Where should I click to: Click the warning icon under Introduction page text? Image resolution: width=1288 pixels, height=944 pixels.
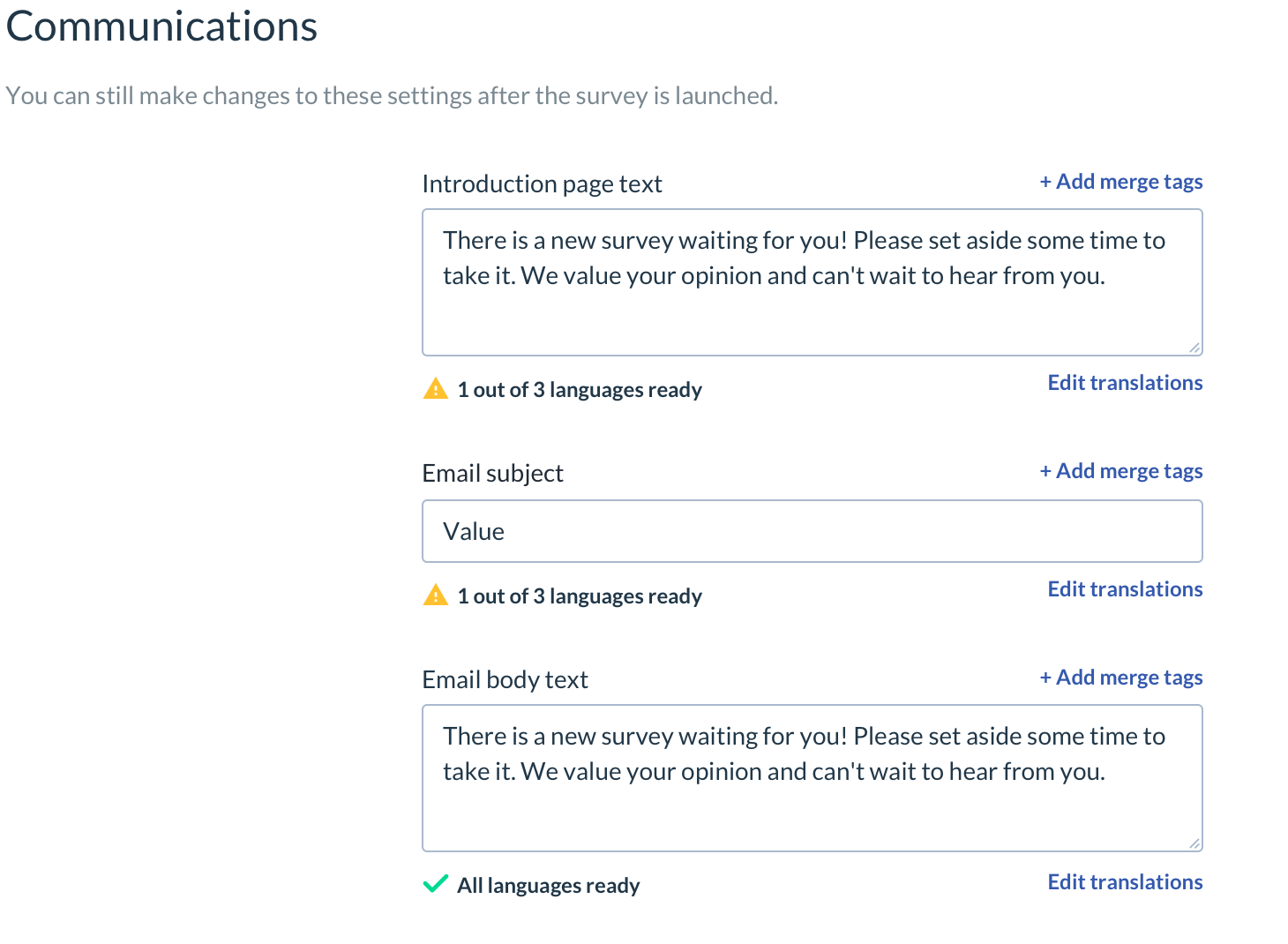click(436, 388)
